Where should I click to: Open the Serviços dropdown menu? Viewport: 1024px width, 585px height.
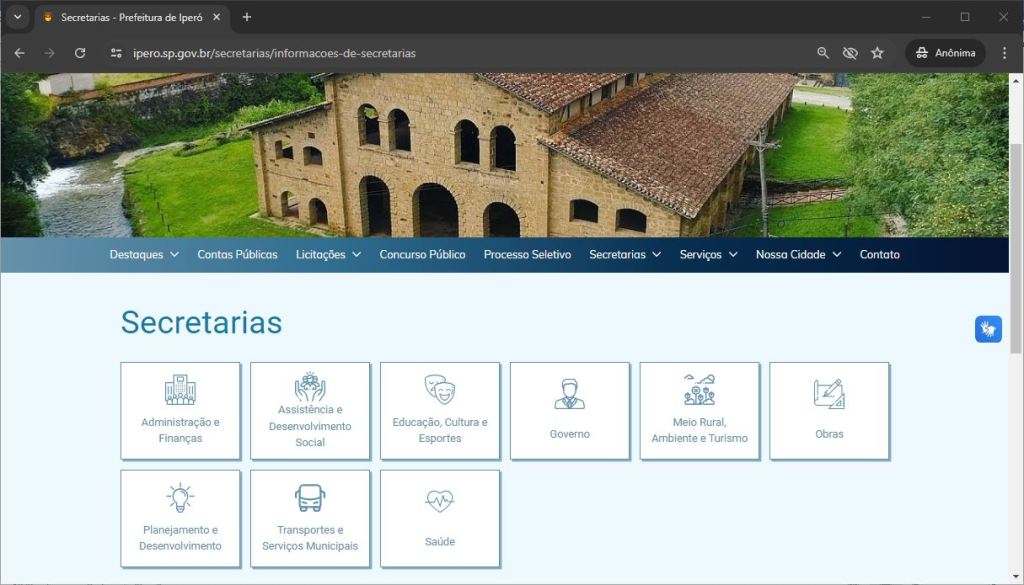pos(708,255)
